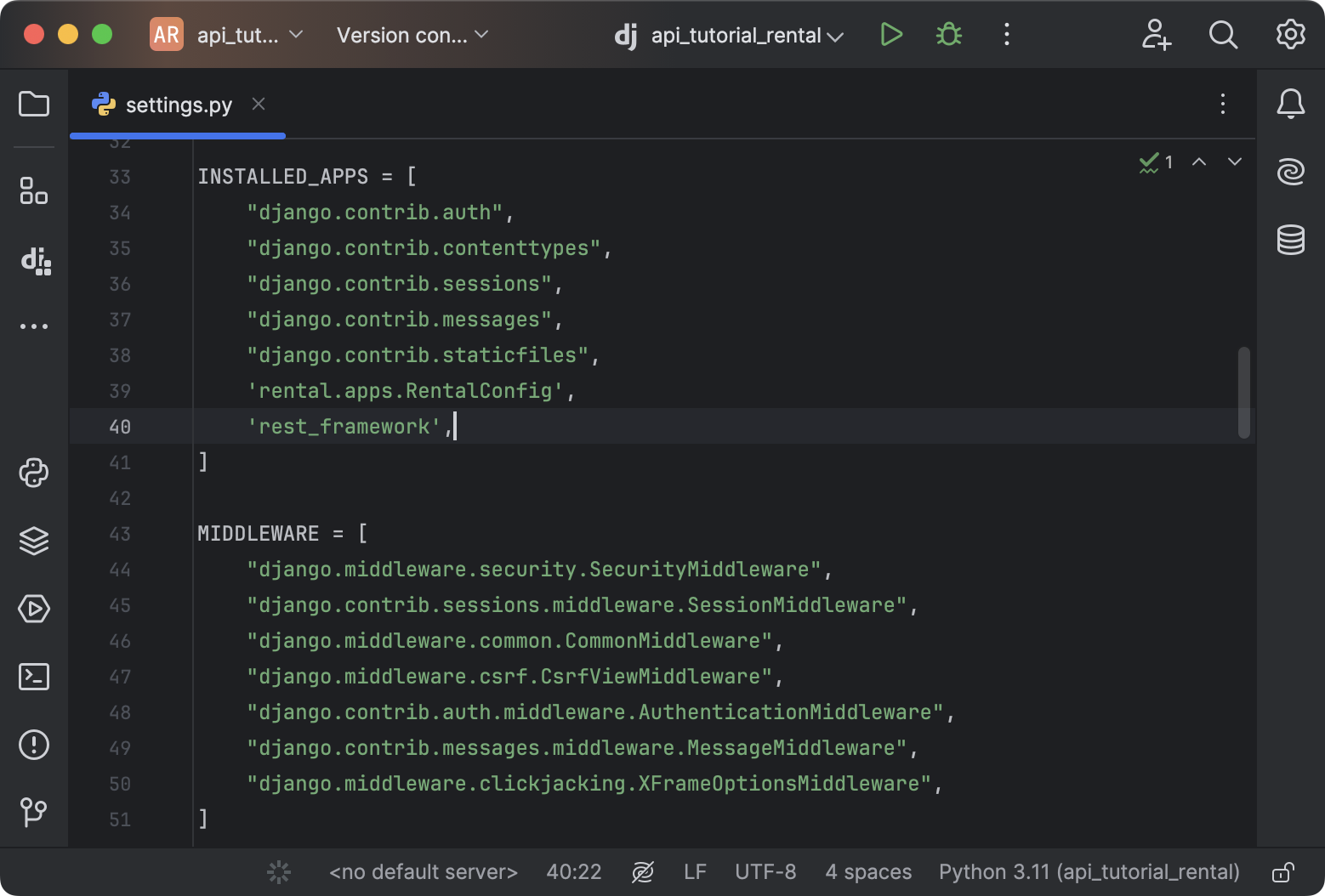The image size is (1325, 896).
Task: Open the Terminal tool window
Action: 34,677
